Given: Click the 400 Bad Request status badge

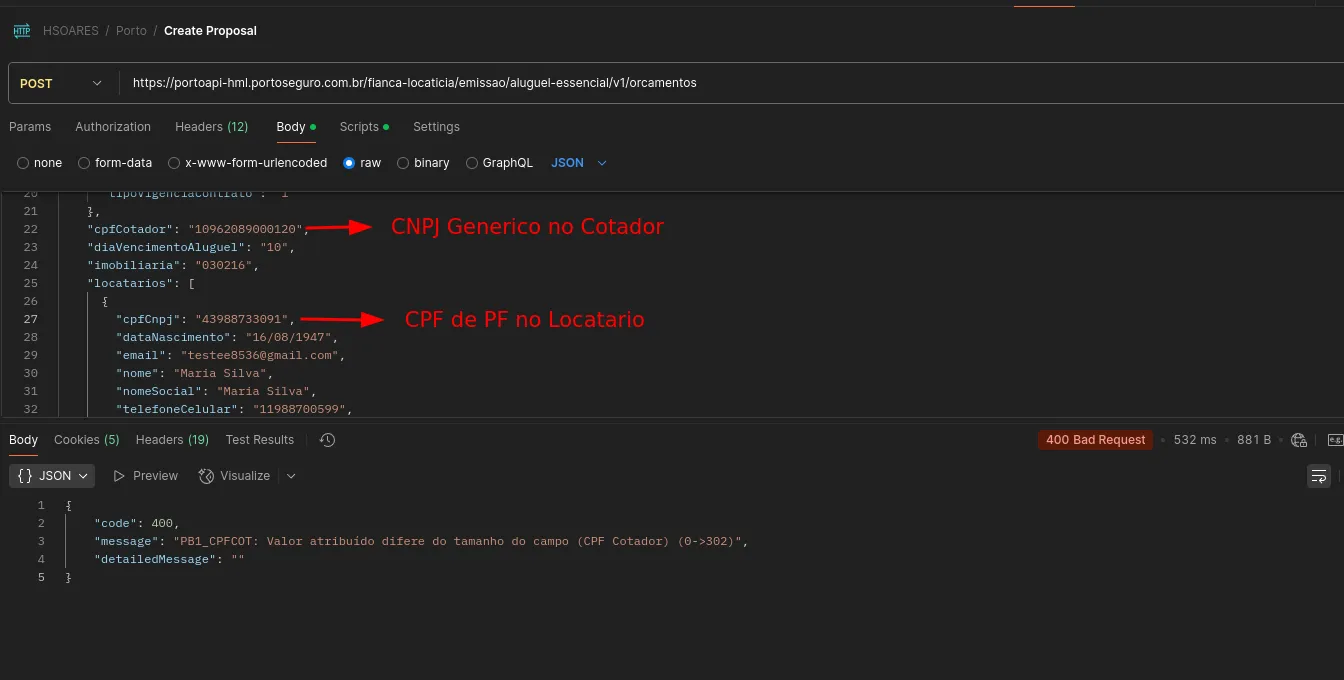Looking at the screenshot, I should (x=1095, y=440).
